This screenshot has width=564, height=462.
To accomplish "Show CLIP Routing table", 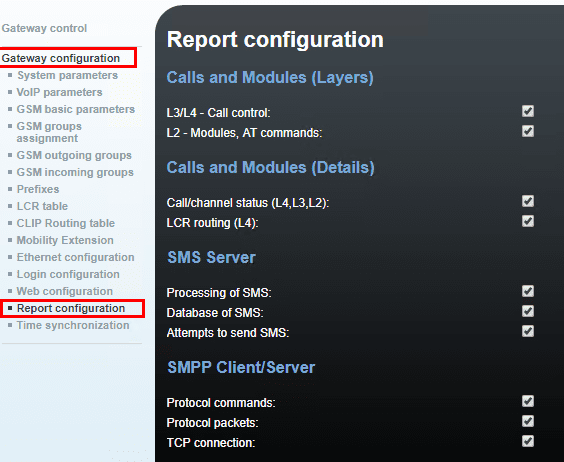I will coord(65,223).
